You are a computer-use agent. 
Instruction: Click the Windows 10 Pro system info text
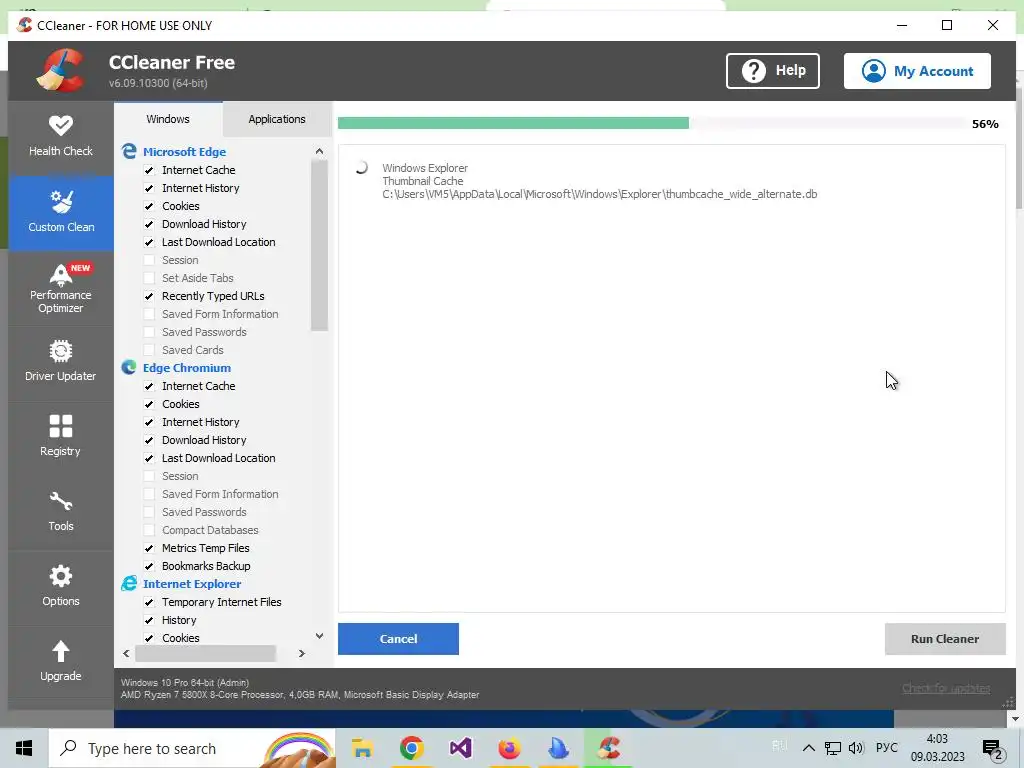point(185,682)
